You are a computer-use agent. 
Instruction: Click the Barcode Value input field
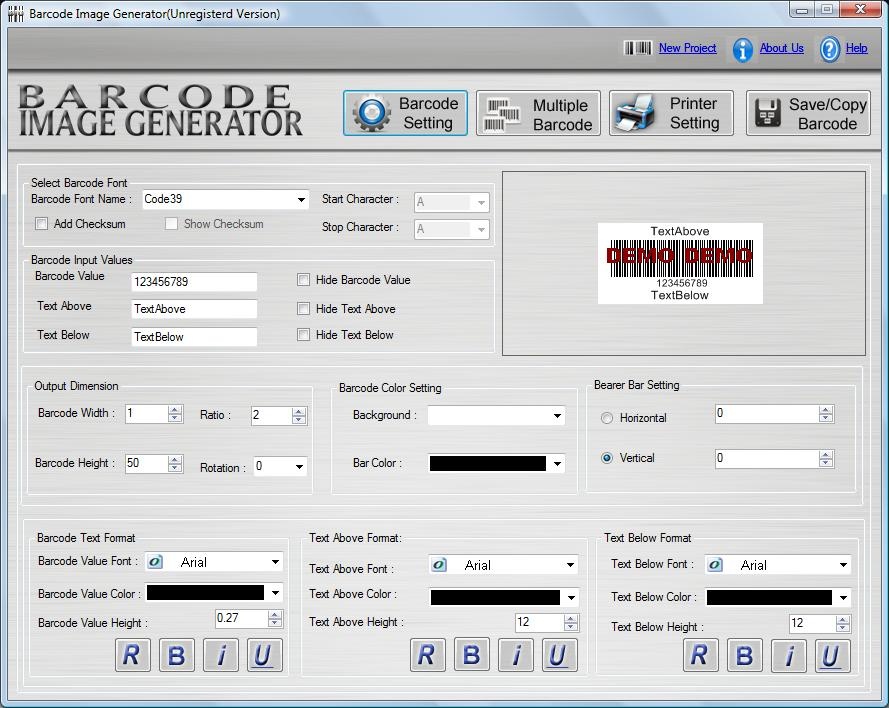coord(194,282)
